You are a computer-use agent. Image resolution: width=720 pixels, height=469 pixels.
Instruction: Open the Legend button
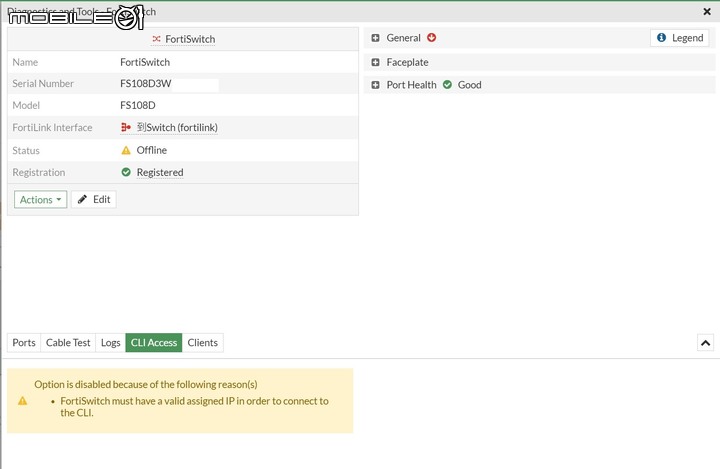pyautogui.click(x=680, y=38)
